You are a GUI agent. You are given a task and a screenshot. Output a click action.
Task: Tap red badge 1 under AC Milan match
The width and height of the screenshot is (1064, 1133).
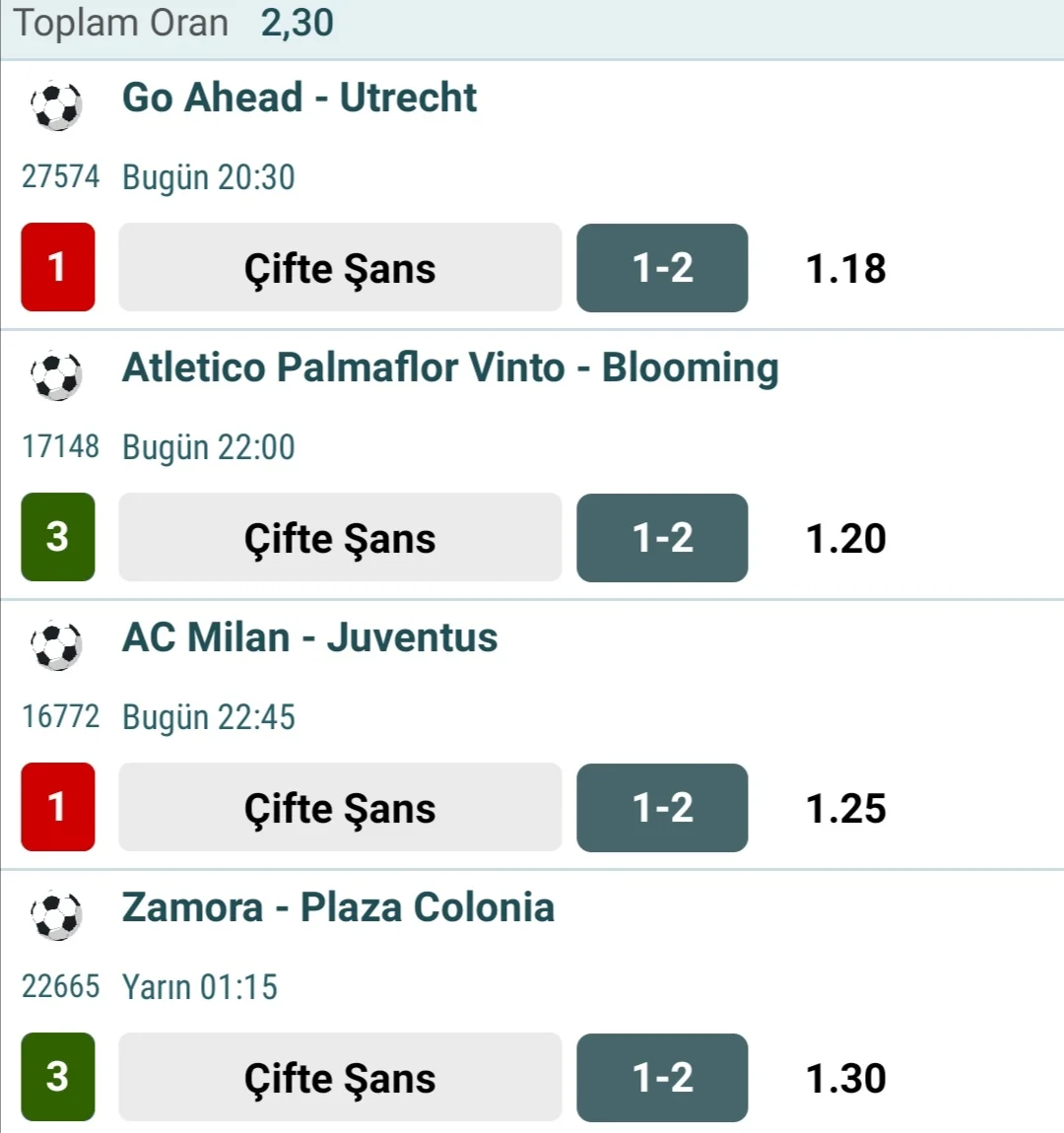[x=58, y=807]
